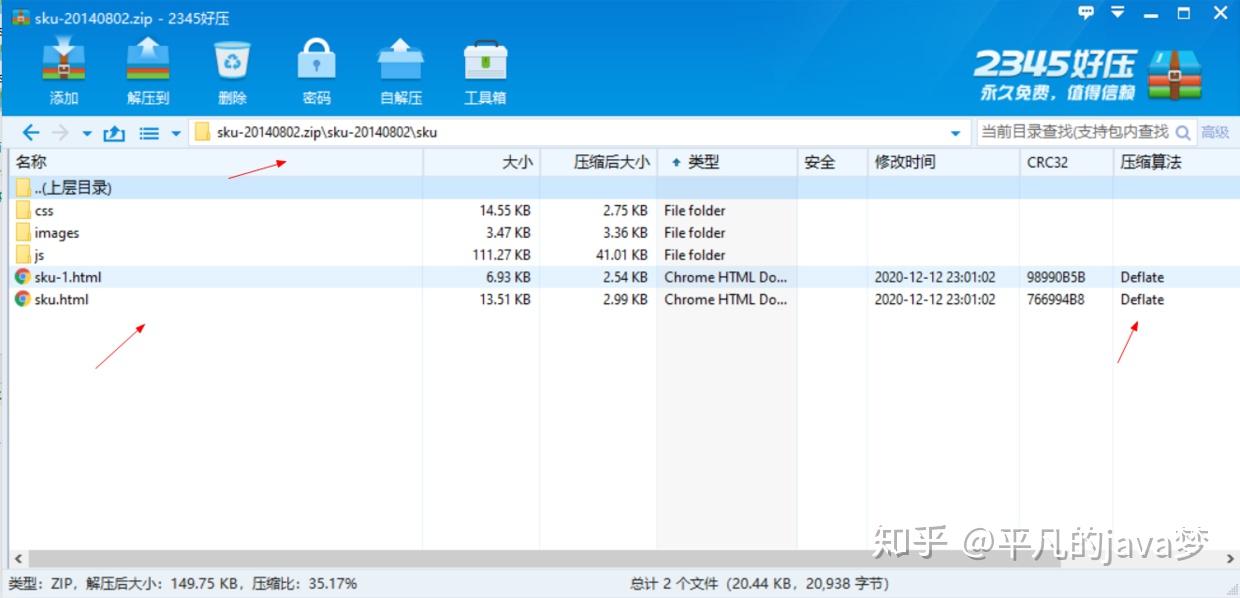
Task: Click the 766994B8 CRC32 value
Action: (1055, 299)
